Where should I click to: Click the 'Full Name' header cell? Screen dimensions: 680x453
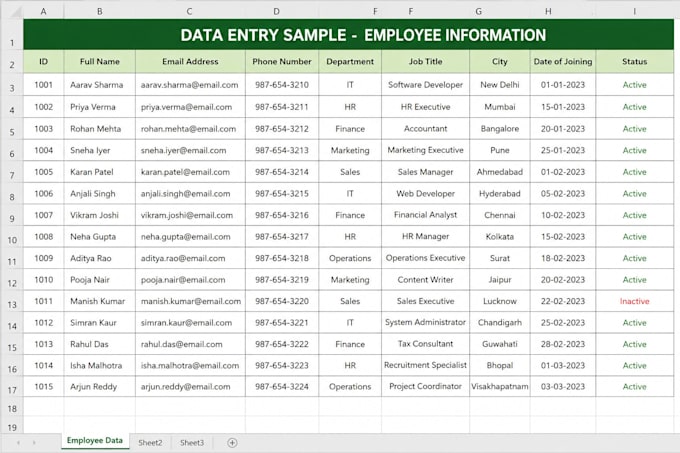(100, 62)
